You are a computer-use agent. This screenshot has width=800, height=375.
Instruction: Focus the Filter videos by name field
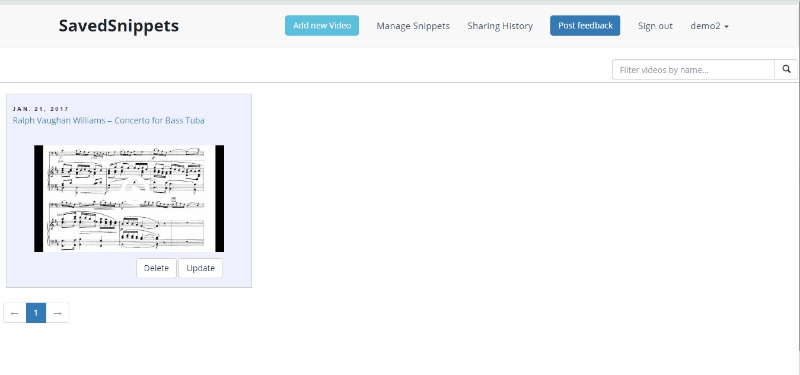point(693,69)
